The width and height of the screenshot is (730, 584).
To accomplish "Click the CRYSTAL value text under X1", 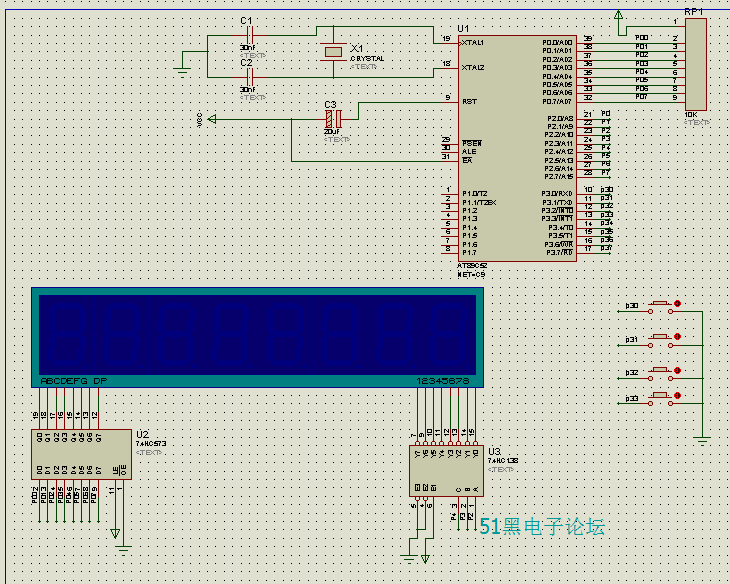I will (367, 59).
